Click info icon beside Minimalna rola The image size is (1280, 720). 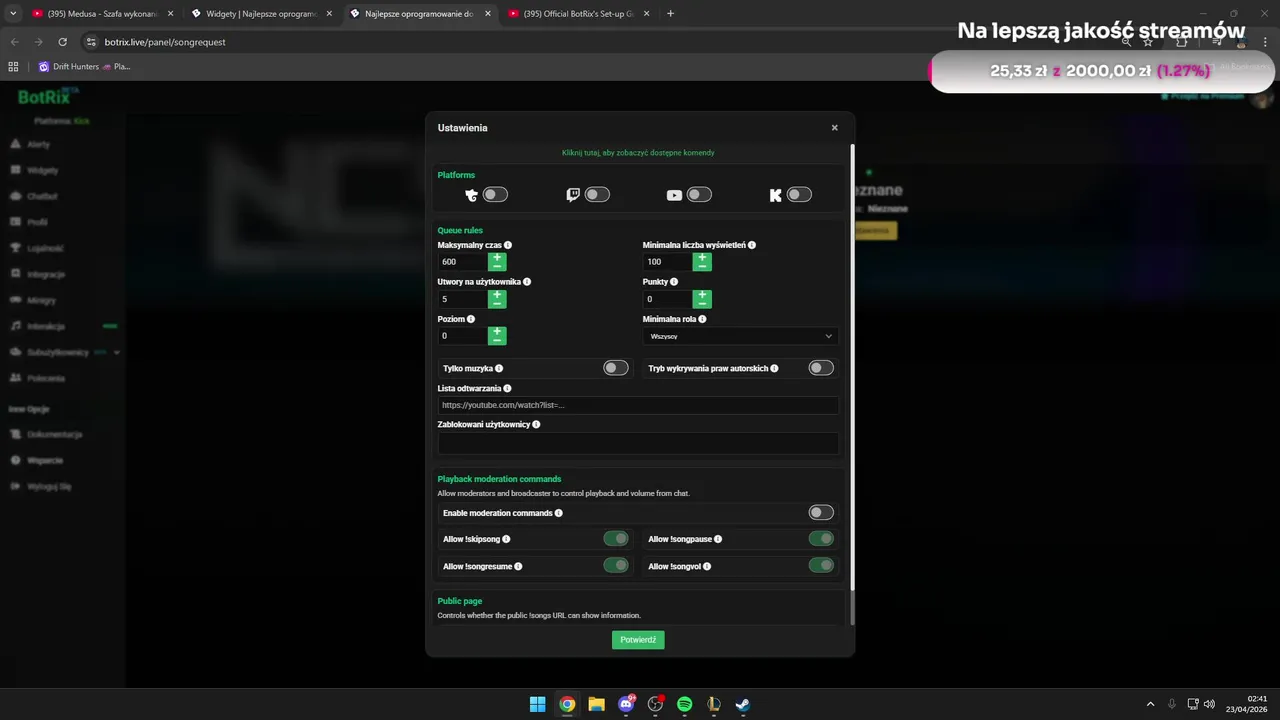tap(702, 319)
